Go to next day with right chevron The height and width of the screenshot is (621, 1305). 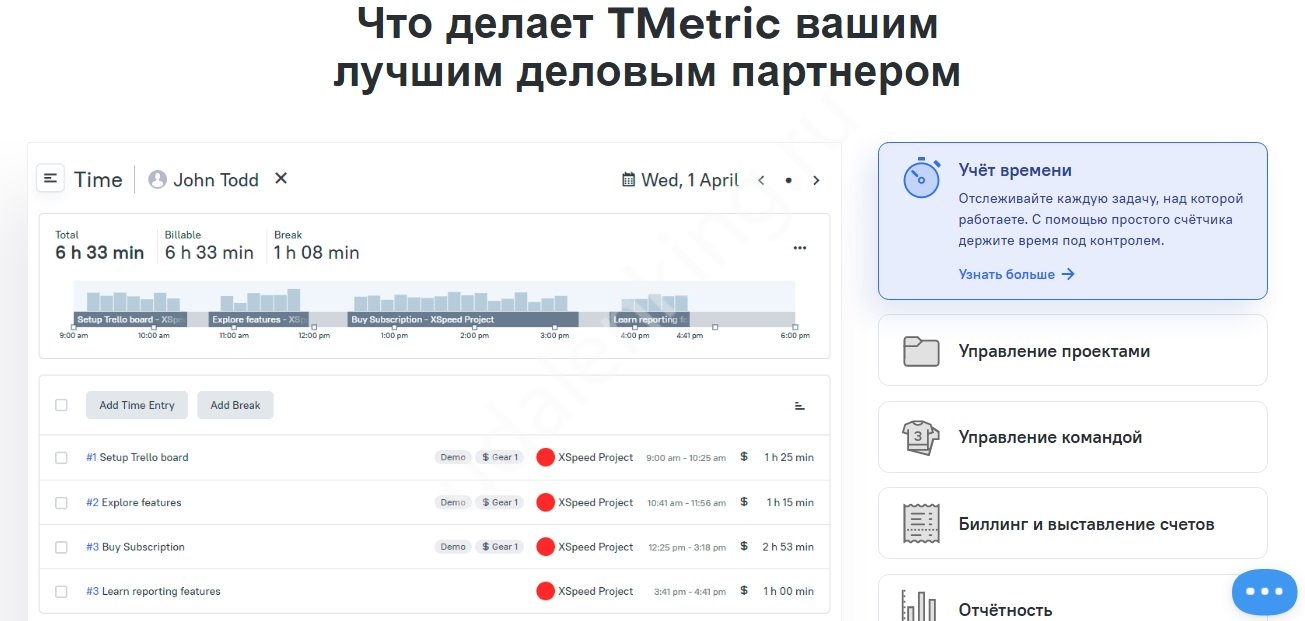(x=816, y=180)
